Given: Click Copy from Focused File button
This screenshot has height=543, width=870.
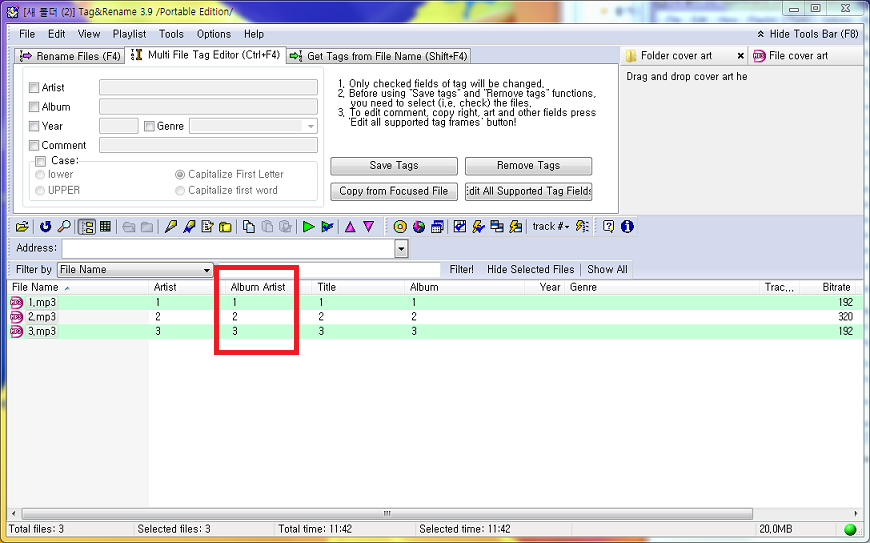Looking at the screenshot, I should coord(394,191).
